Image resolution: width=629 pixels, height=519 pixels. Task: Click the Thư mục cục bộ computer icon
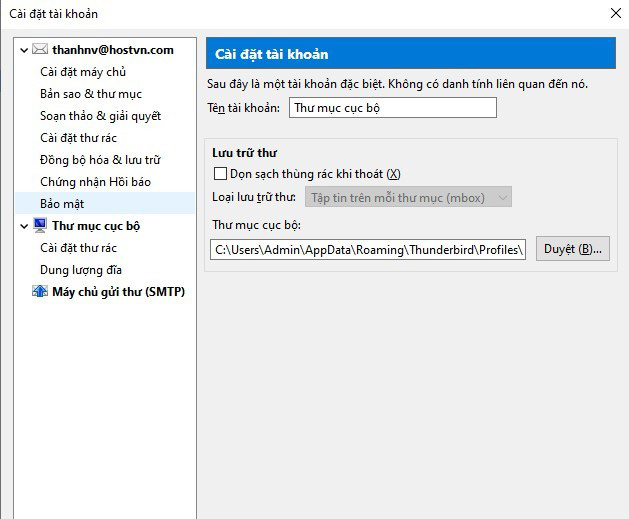click(40, 226)
